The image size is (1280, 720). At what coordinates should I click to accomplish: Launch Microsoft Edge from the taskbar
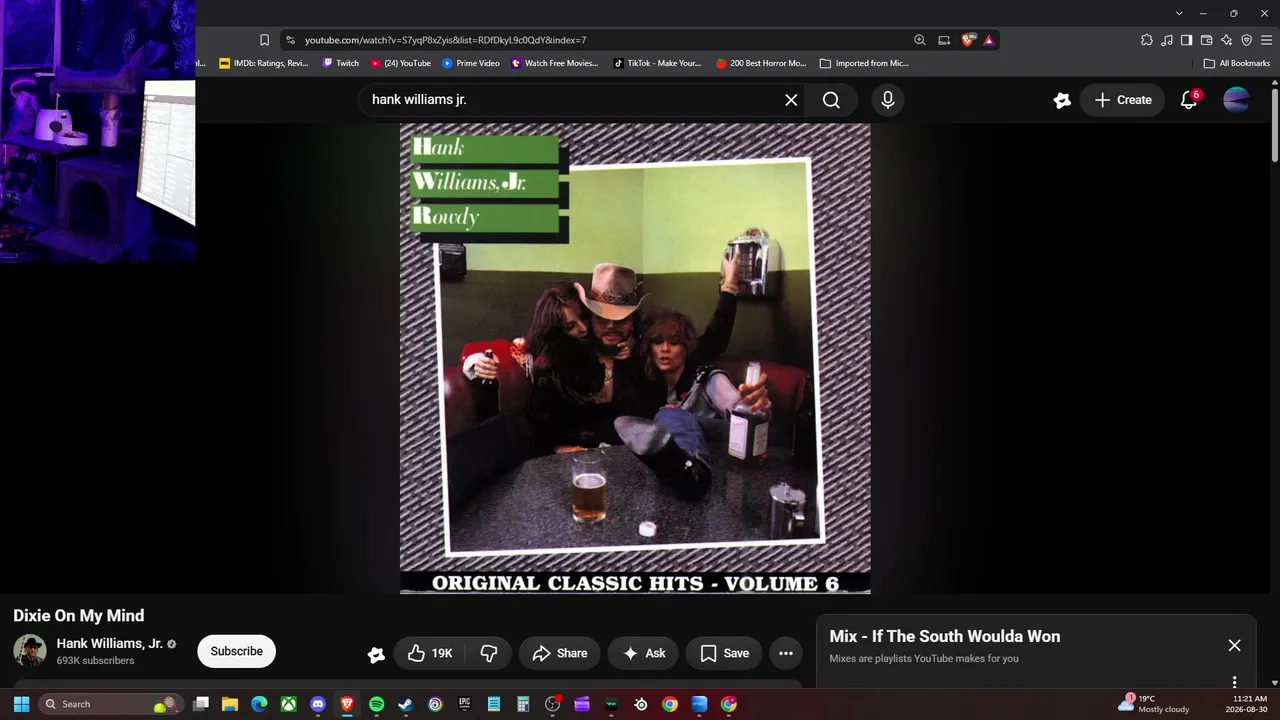[x=259, y=704]
